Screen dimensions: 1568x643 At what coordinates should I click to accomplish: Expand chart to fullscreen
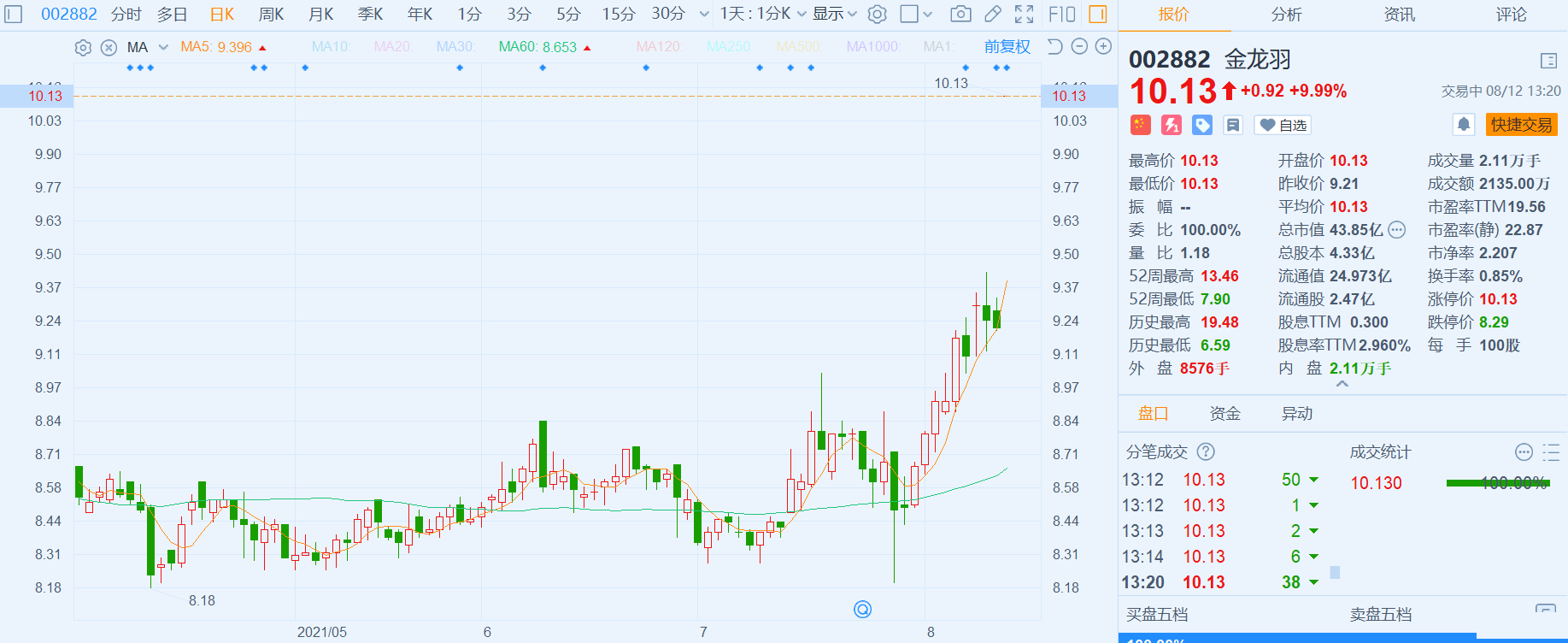[1024, 15]
